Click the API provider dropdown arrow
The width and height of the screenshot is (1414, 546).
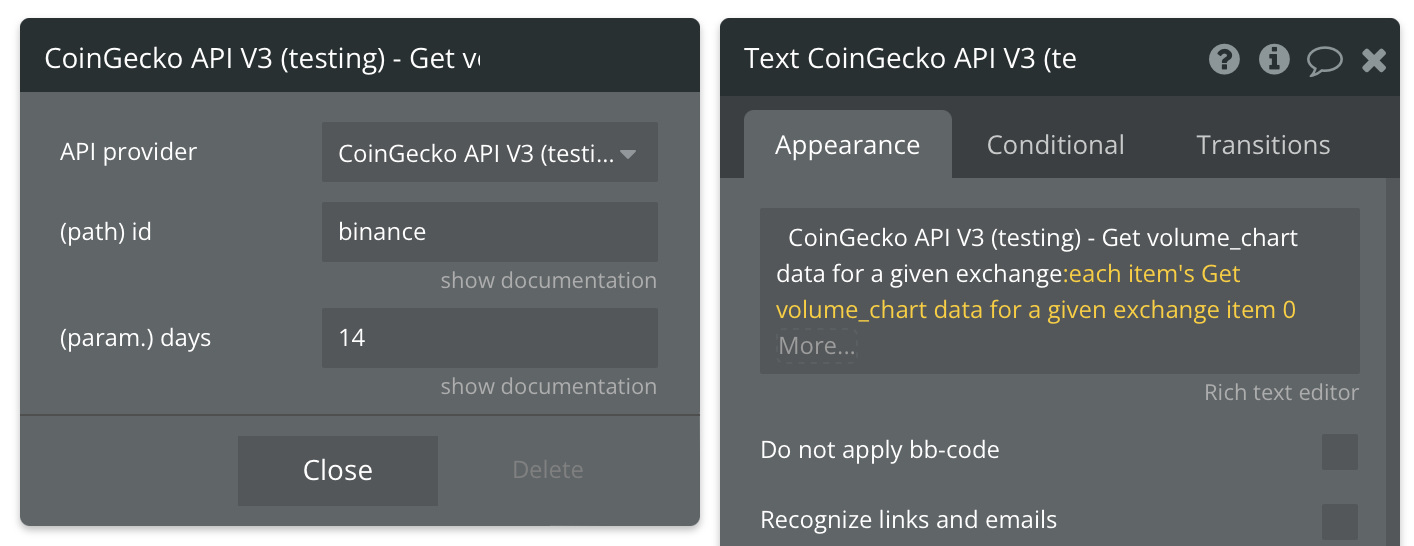point(628,154)
